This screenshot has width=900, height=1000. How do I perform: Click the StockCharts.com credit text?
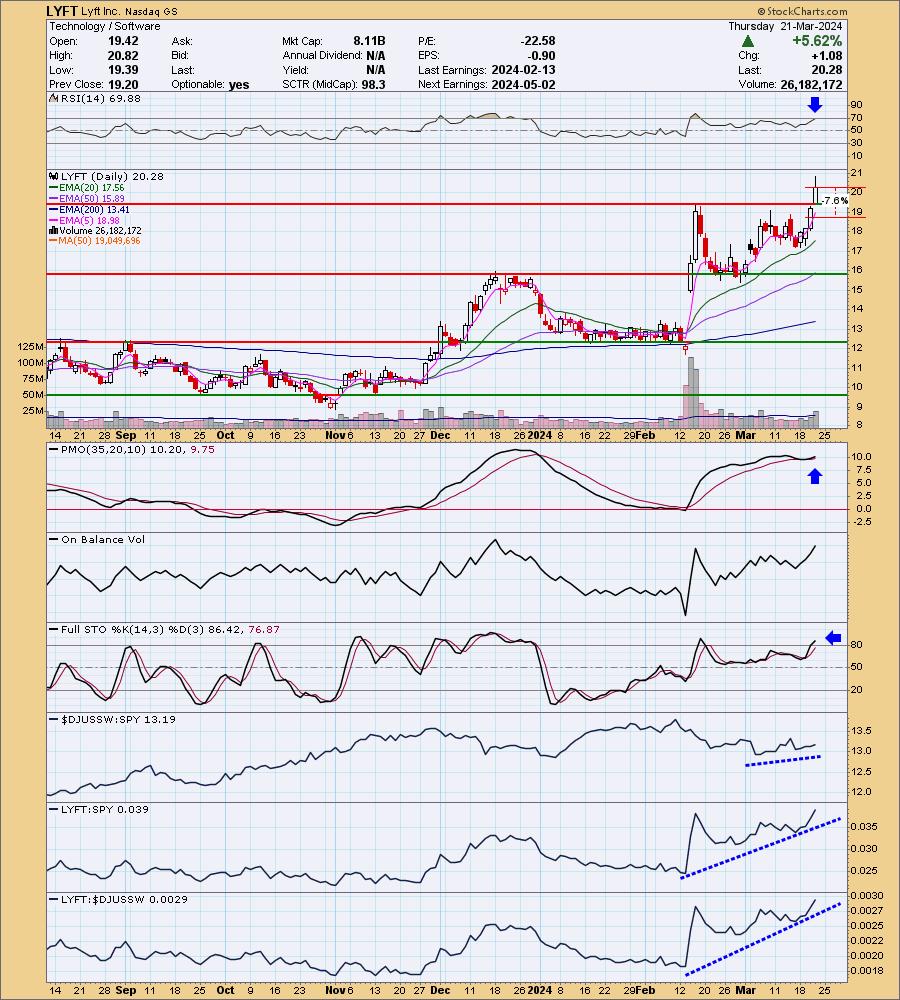[802, 11]
